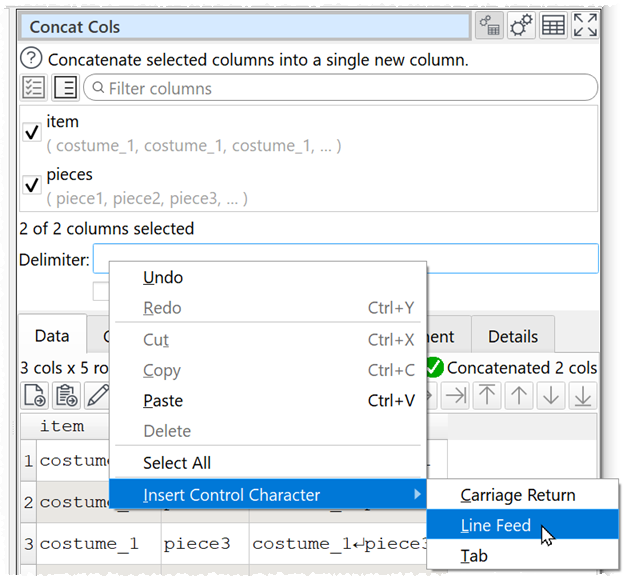Switch to the Details tab

[x=513, y=337]
